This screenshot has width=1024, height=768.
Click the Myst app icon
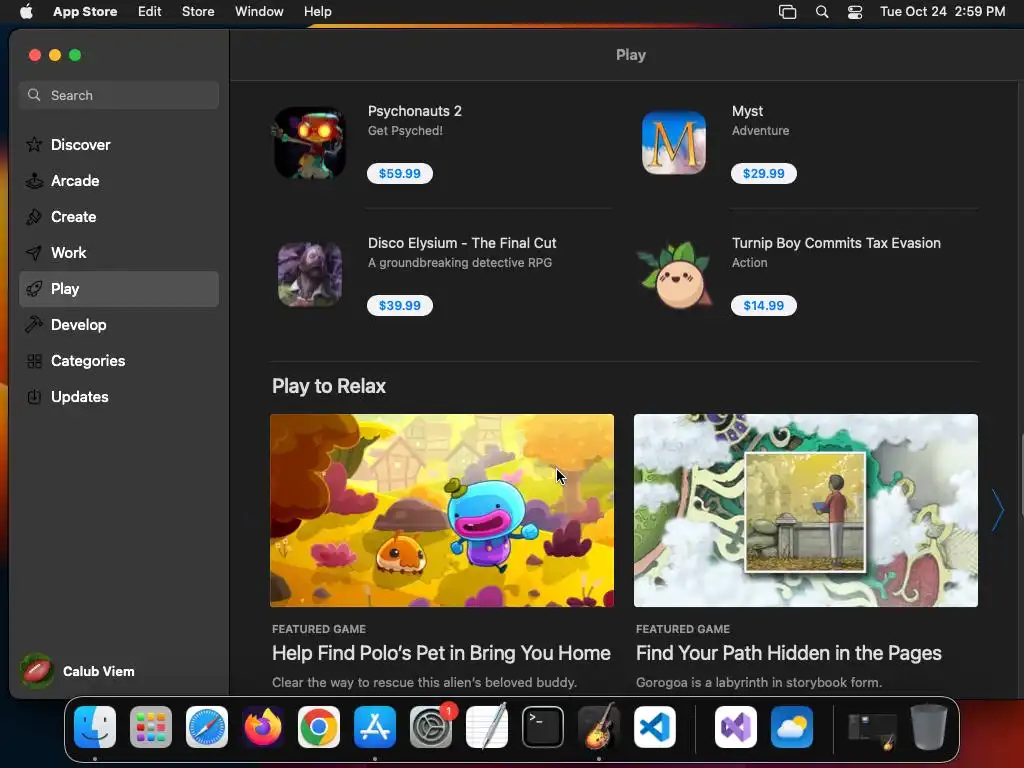click(673, 143)
